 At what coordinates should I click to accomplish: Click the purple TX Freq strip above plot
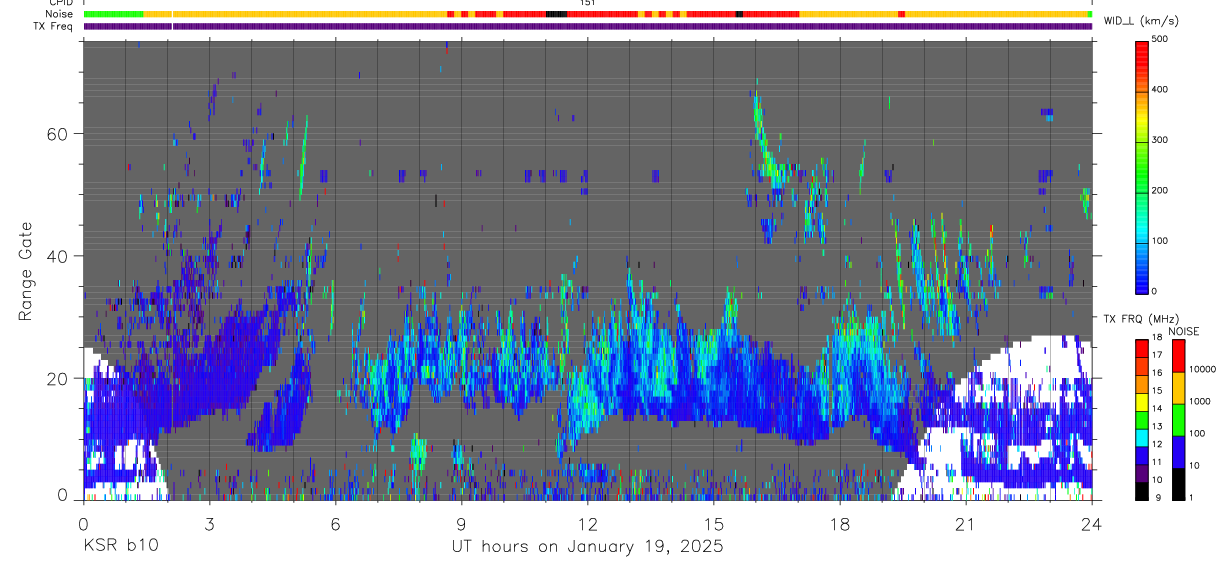[x=588, y=26]
